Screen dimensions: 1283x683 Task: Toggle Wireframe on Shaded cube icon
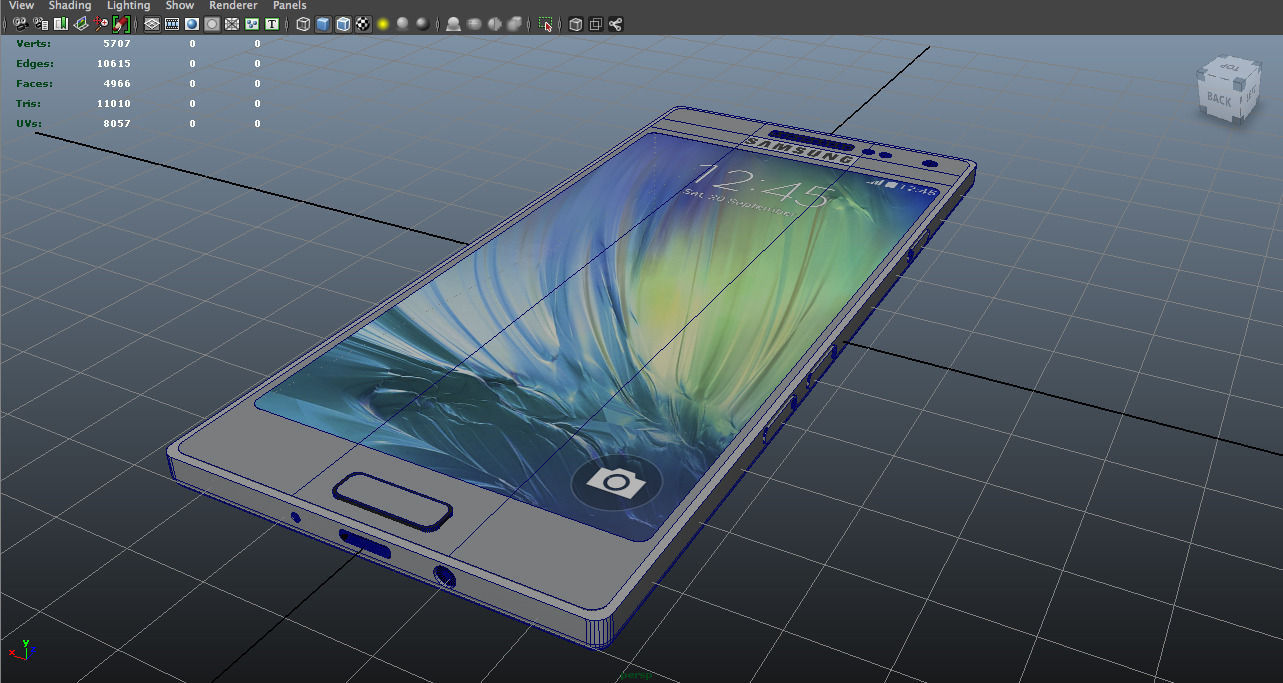[x=343, y=23]
